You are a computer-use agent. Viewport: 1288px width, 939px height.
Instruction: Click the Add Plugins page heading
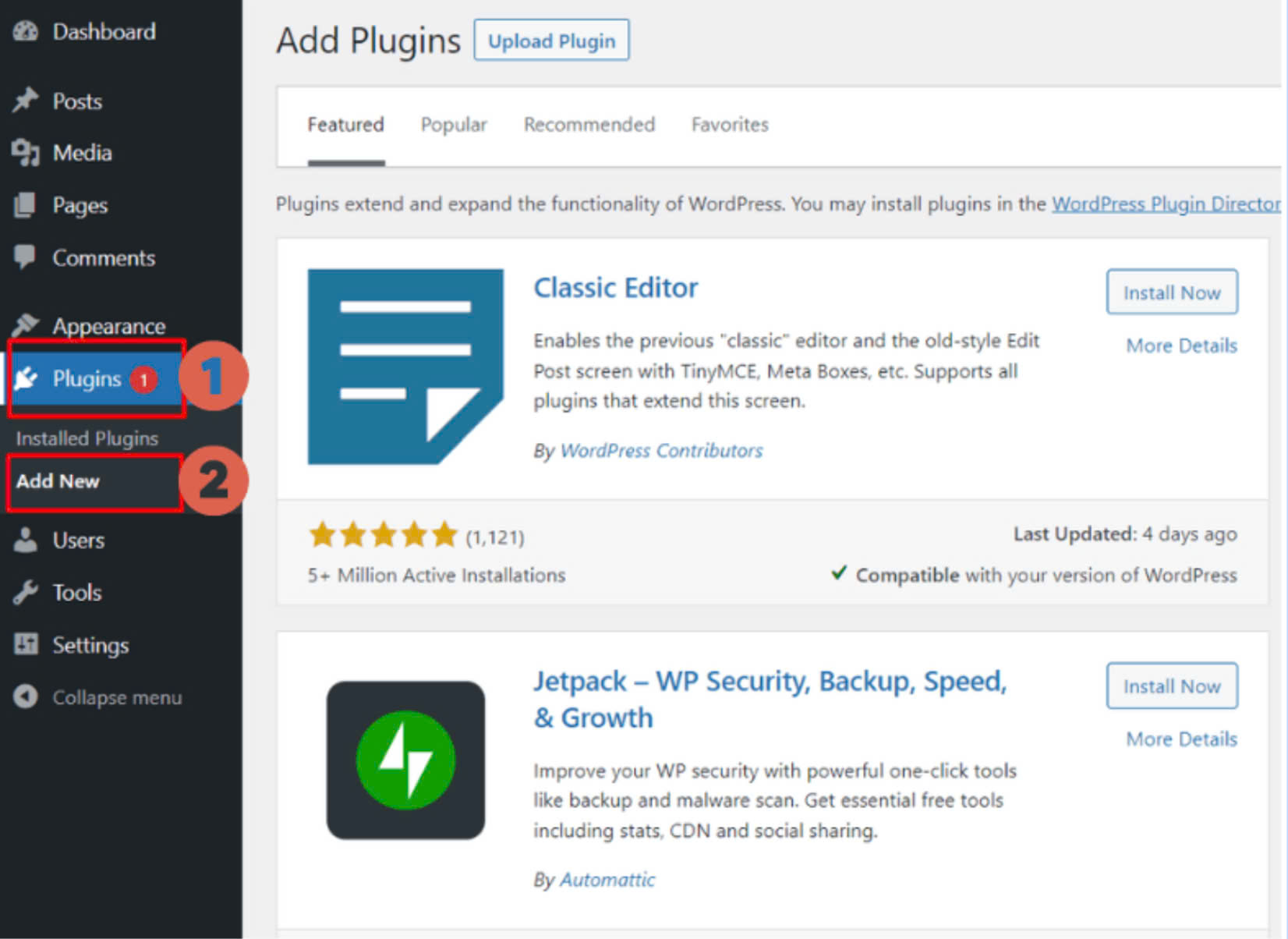(x=369, y=41)
